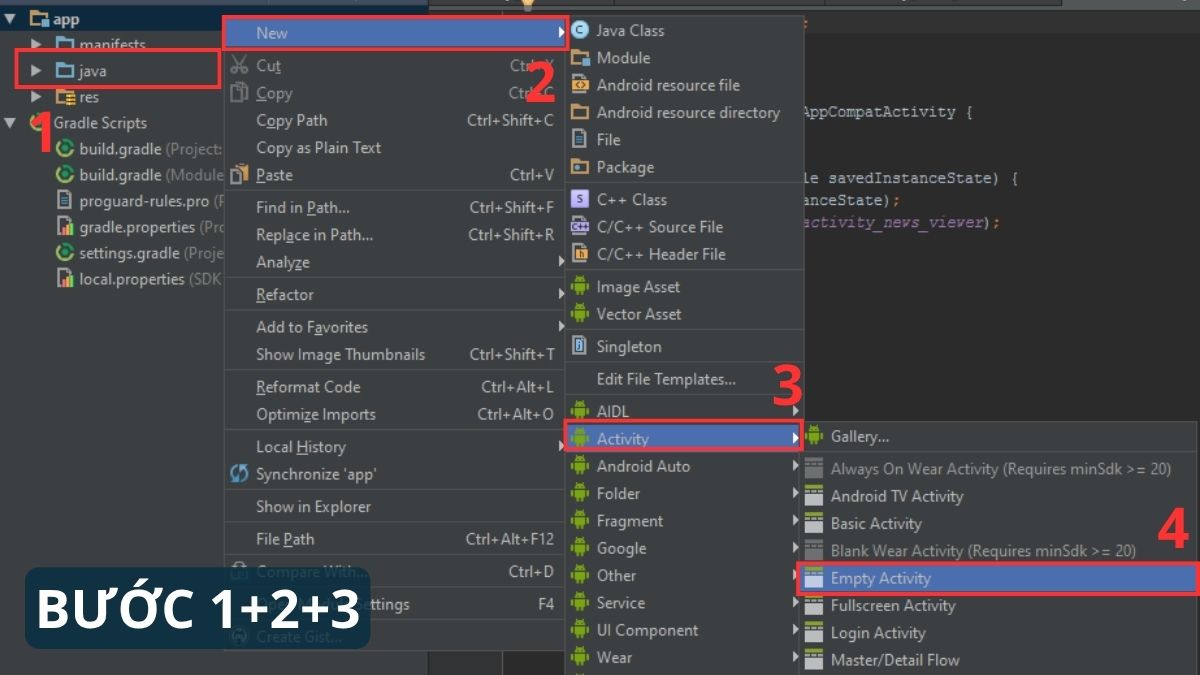Click the Vector Asset android icon

(580, 314)
